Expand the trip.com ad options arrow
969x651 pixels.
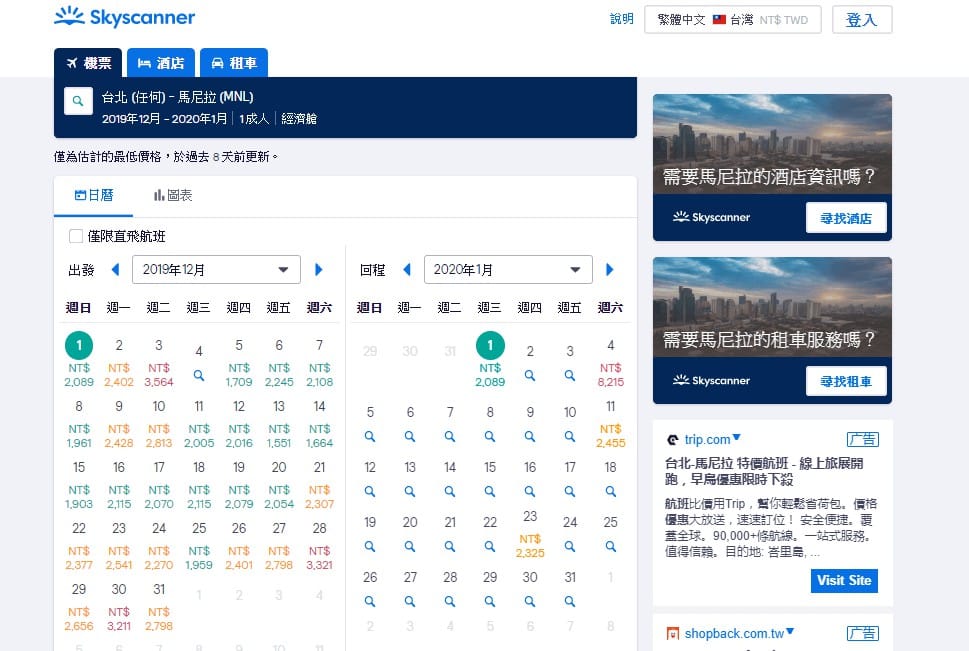click(x=737, y=438)
